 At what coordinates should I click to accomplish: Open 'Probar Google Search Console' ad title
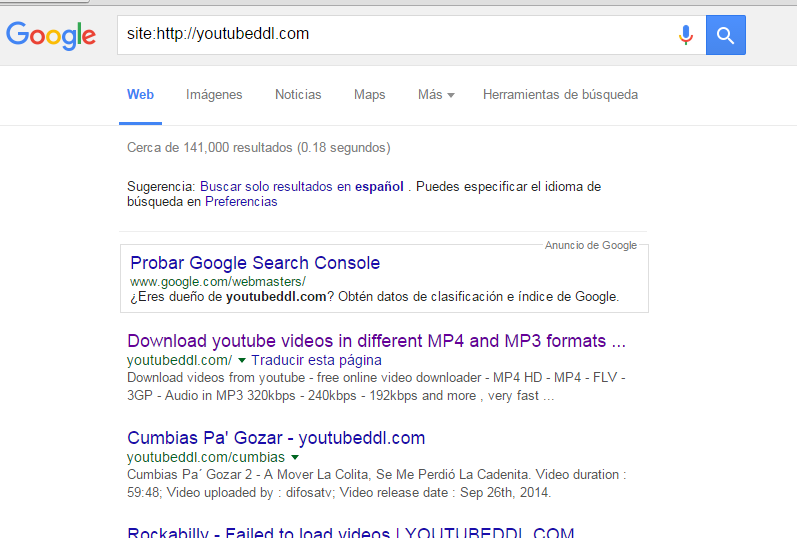255,263
